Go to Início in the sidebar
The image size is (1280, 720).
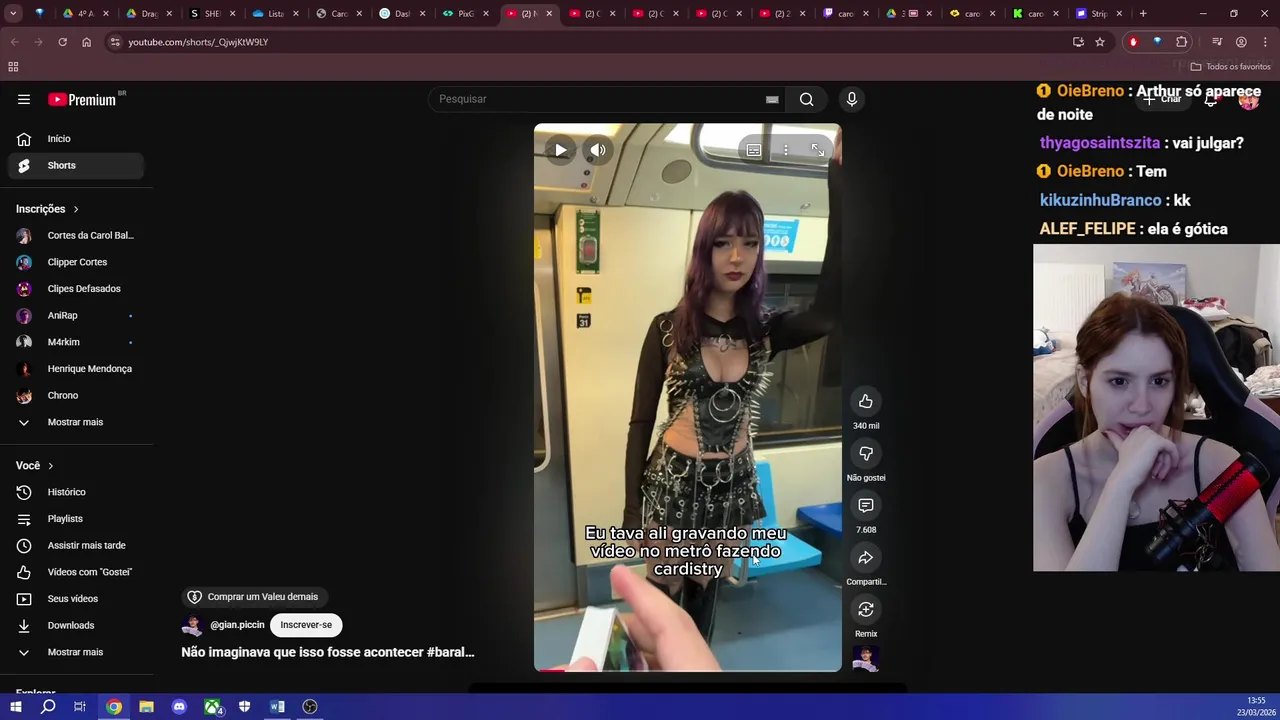[x=76, y=139]
